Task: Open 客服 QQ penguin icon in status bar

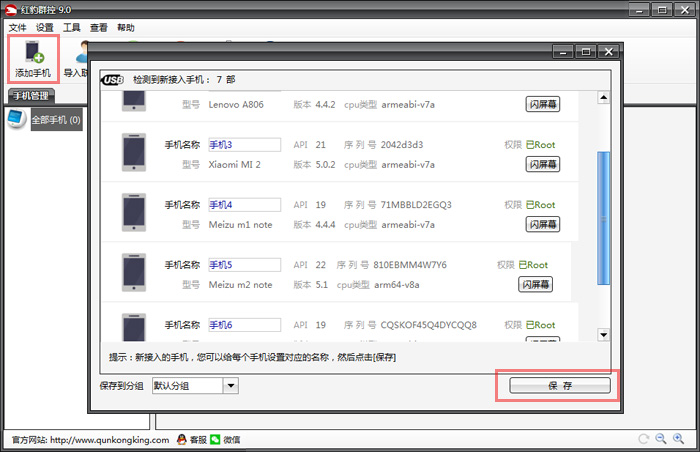Action: click(x=181, y=439)
